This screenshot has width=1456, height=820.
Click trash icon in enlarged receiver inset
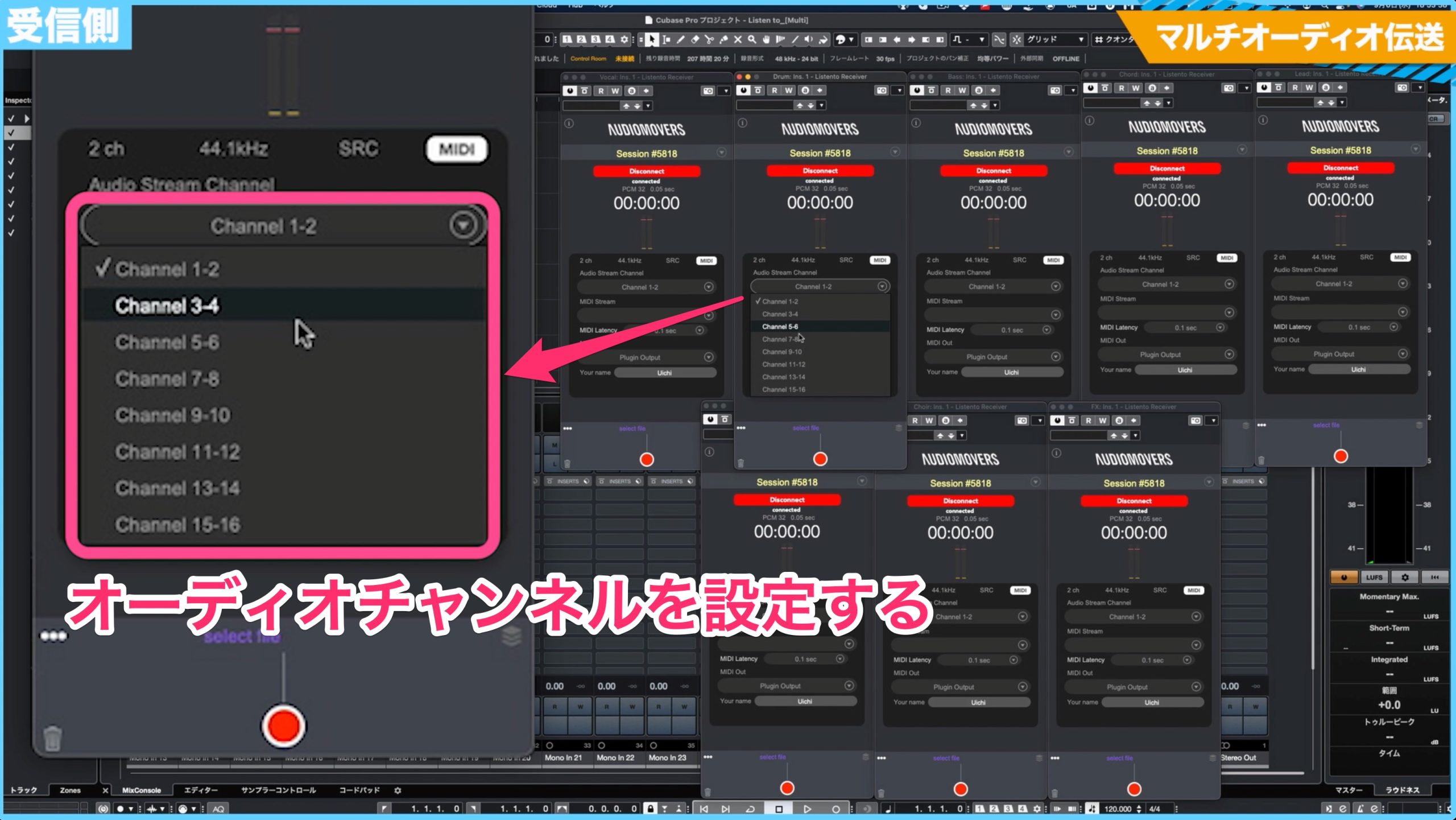pos(52,738)
